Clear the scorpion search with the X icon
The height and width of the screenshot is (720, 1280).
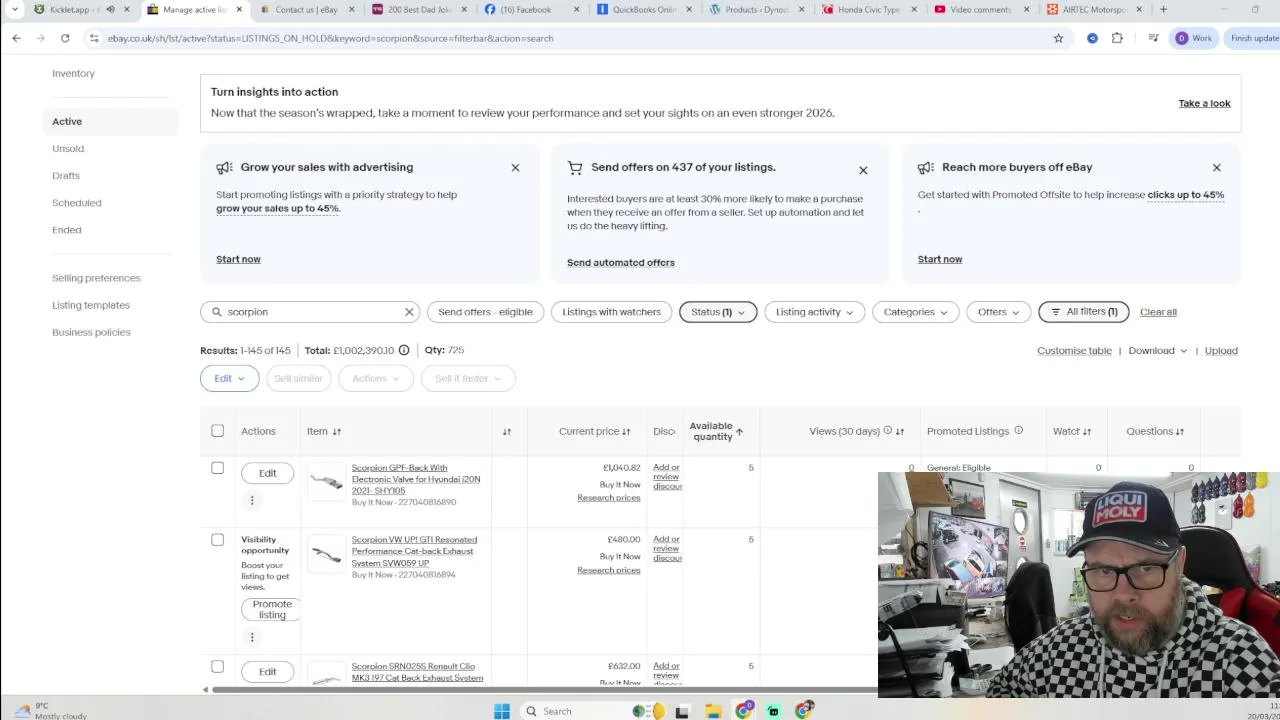point(409,312)
